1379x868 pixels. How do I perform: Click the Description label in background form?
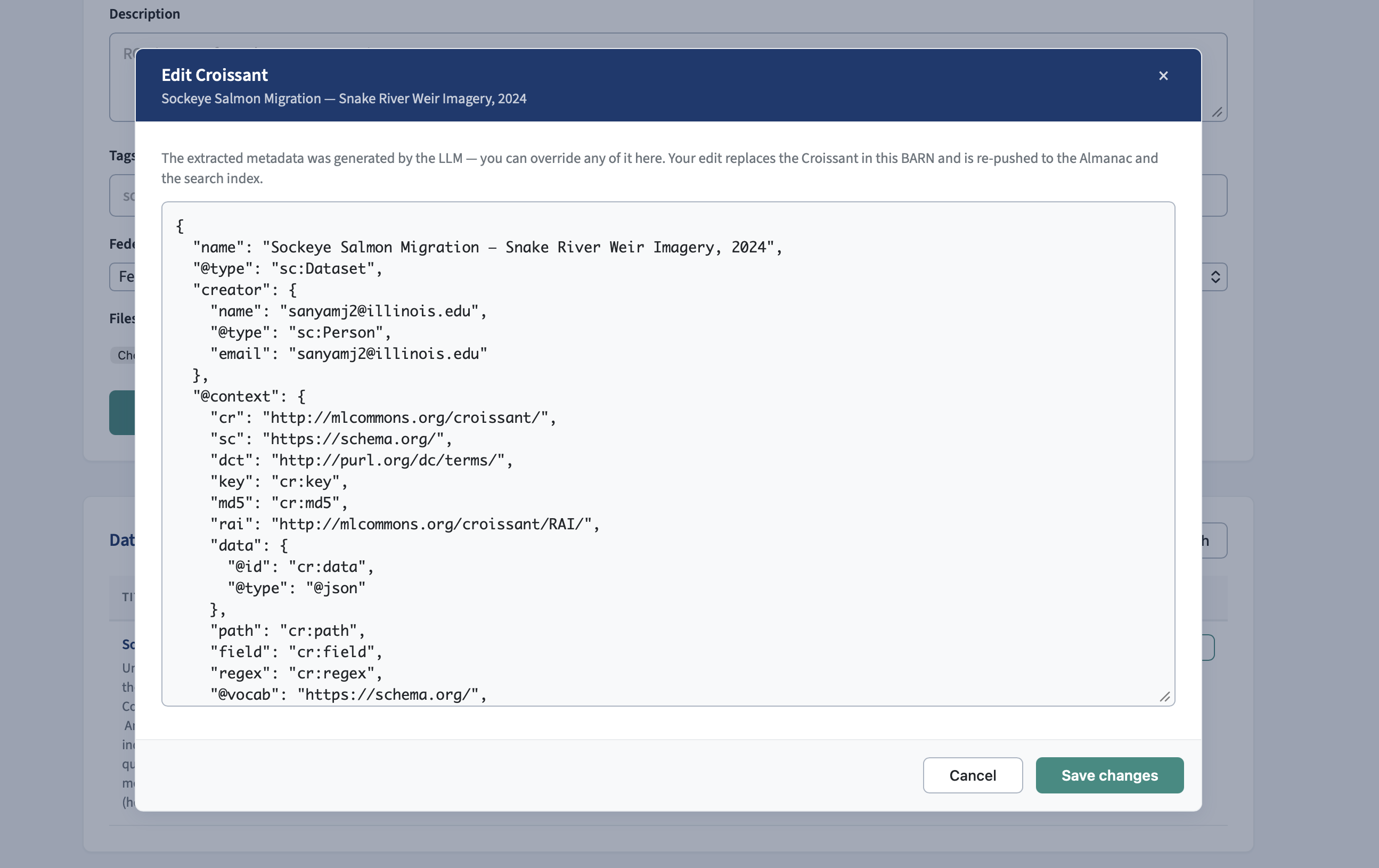click(144, 14)
